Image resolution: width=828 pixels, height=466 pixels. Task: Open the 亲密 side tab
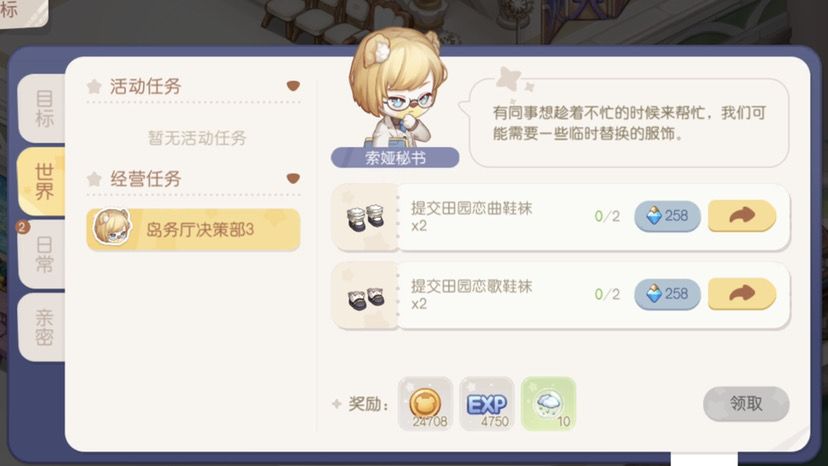pos(43,327)
